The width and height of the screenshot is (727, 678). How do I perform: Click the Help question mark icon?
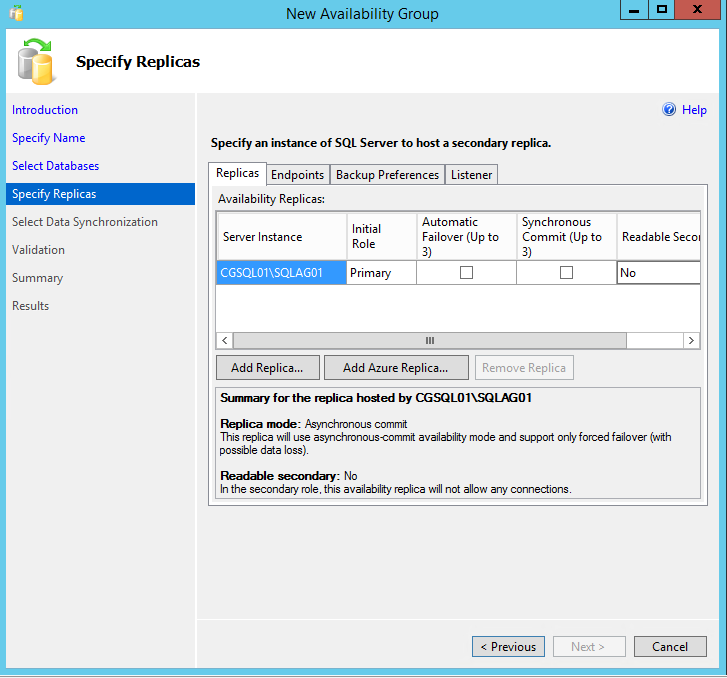pyautogui.click(x=669, y=109)
